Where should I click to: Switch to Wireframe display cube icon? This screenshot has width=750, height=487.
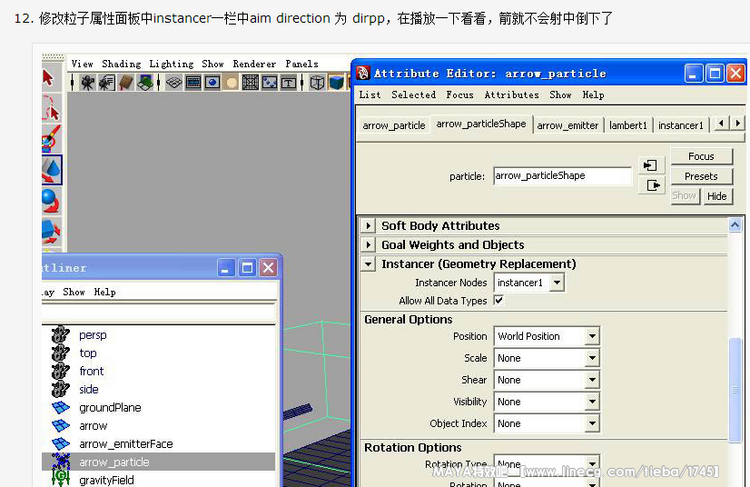[317, 83]
